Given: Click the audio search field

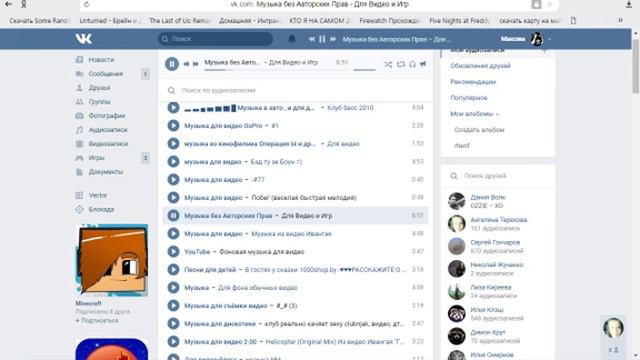Looking at the screenshot, I should pos(296,90).
